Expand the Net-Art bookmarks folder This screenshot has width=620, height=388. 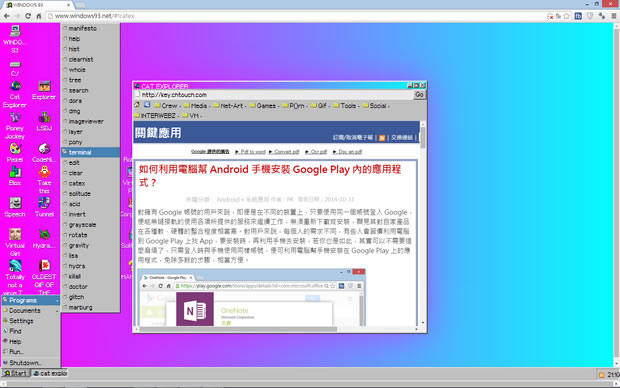[230, 106]
